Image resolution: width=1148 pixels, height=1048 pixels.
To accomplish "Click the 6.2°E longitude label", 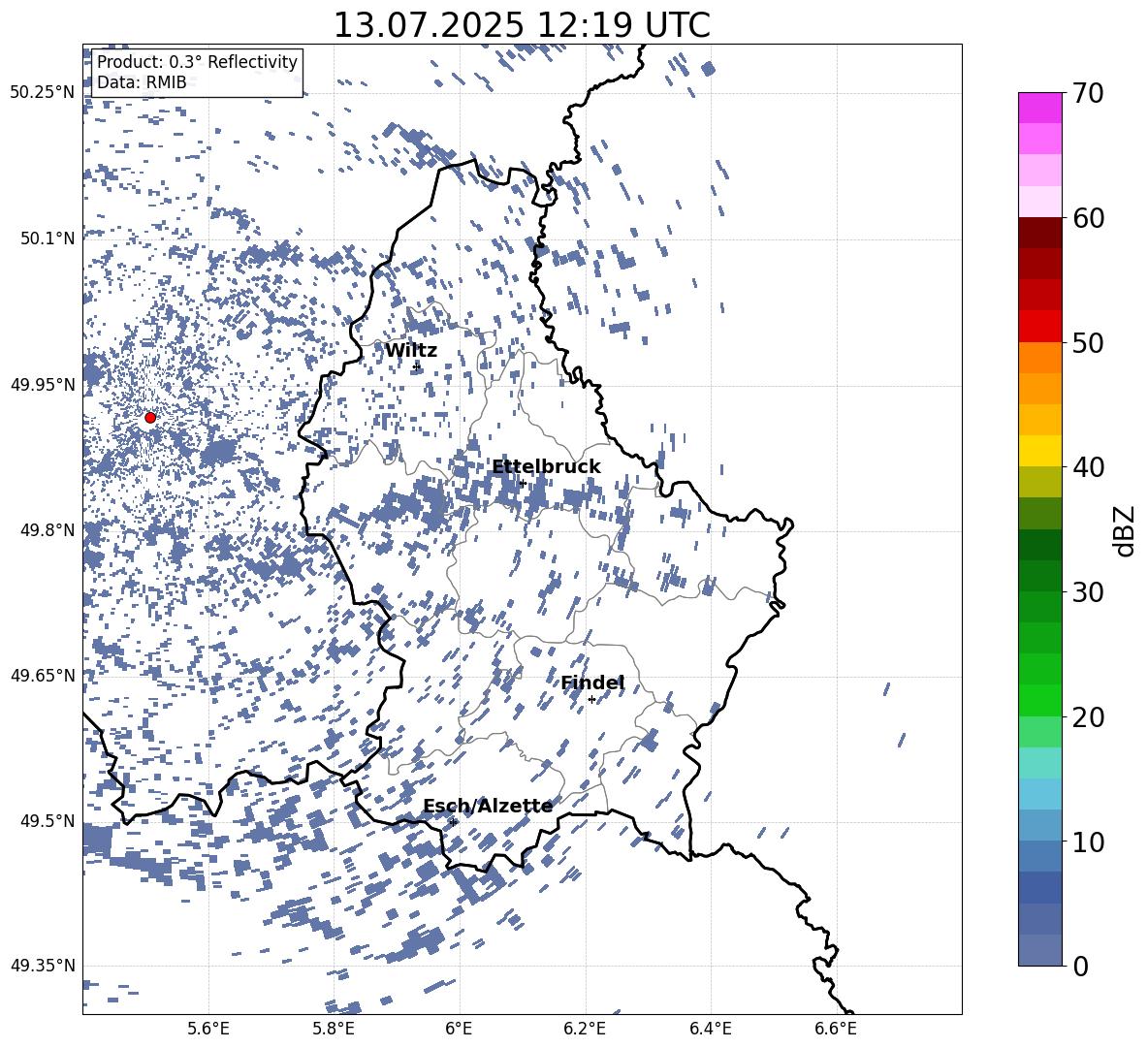I will (585, 1029).
